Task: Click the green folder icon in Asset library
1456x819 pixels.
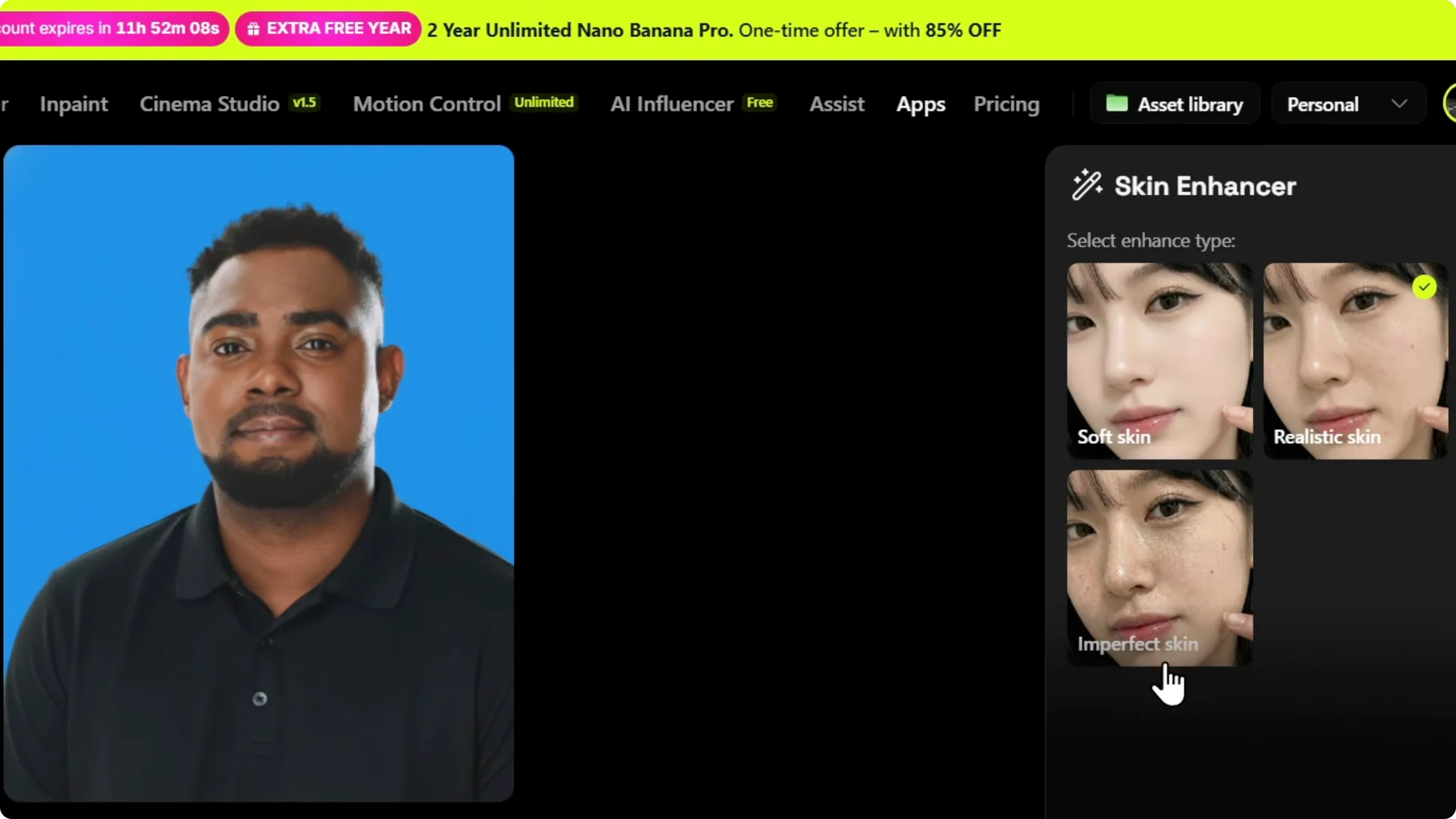Action: 1118,104
